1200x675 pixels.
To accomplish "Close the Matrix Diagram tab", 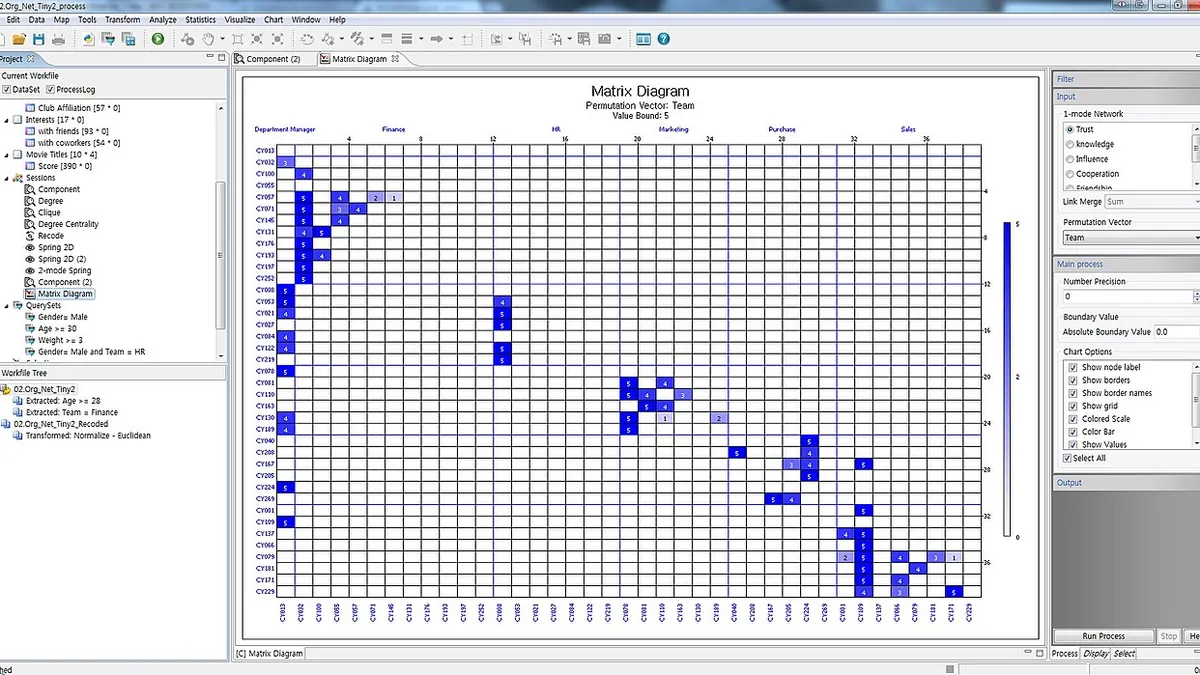I will coord(395,59).
